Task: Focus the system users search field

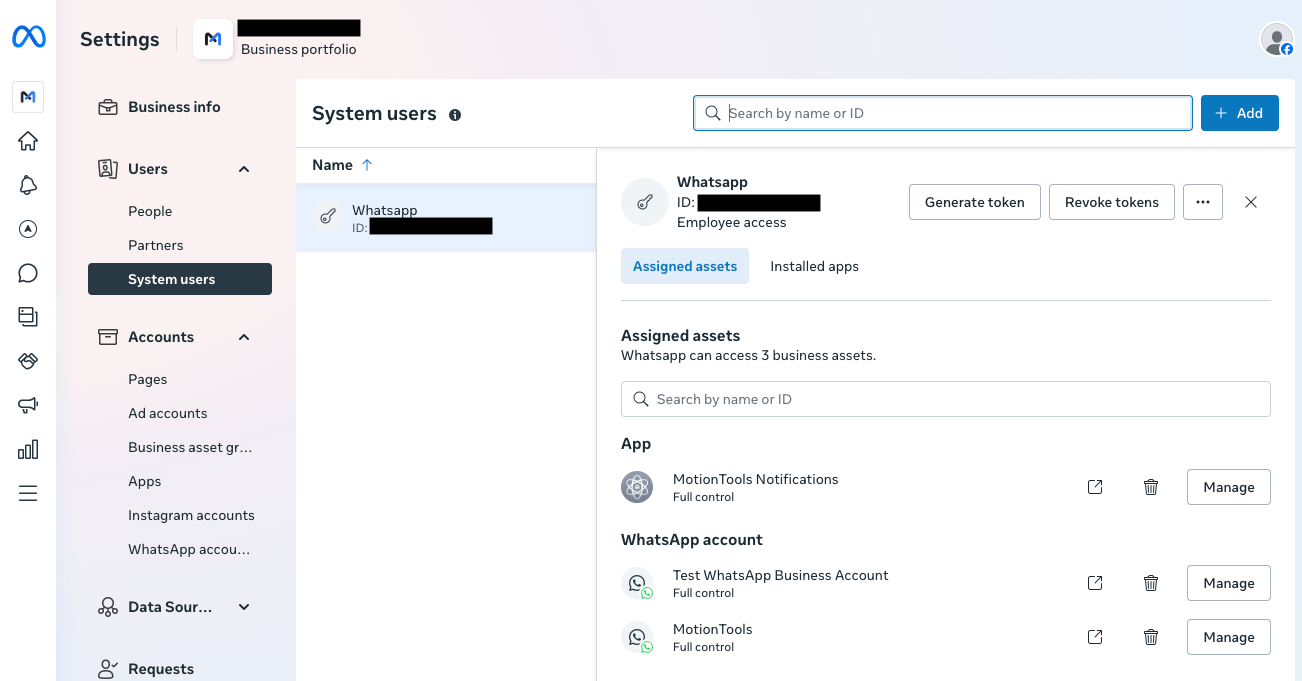Action: pos(943,113)
